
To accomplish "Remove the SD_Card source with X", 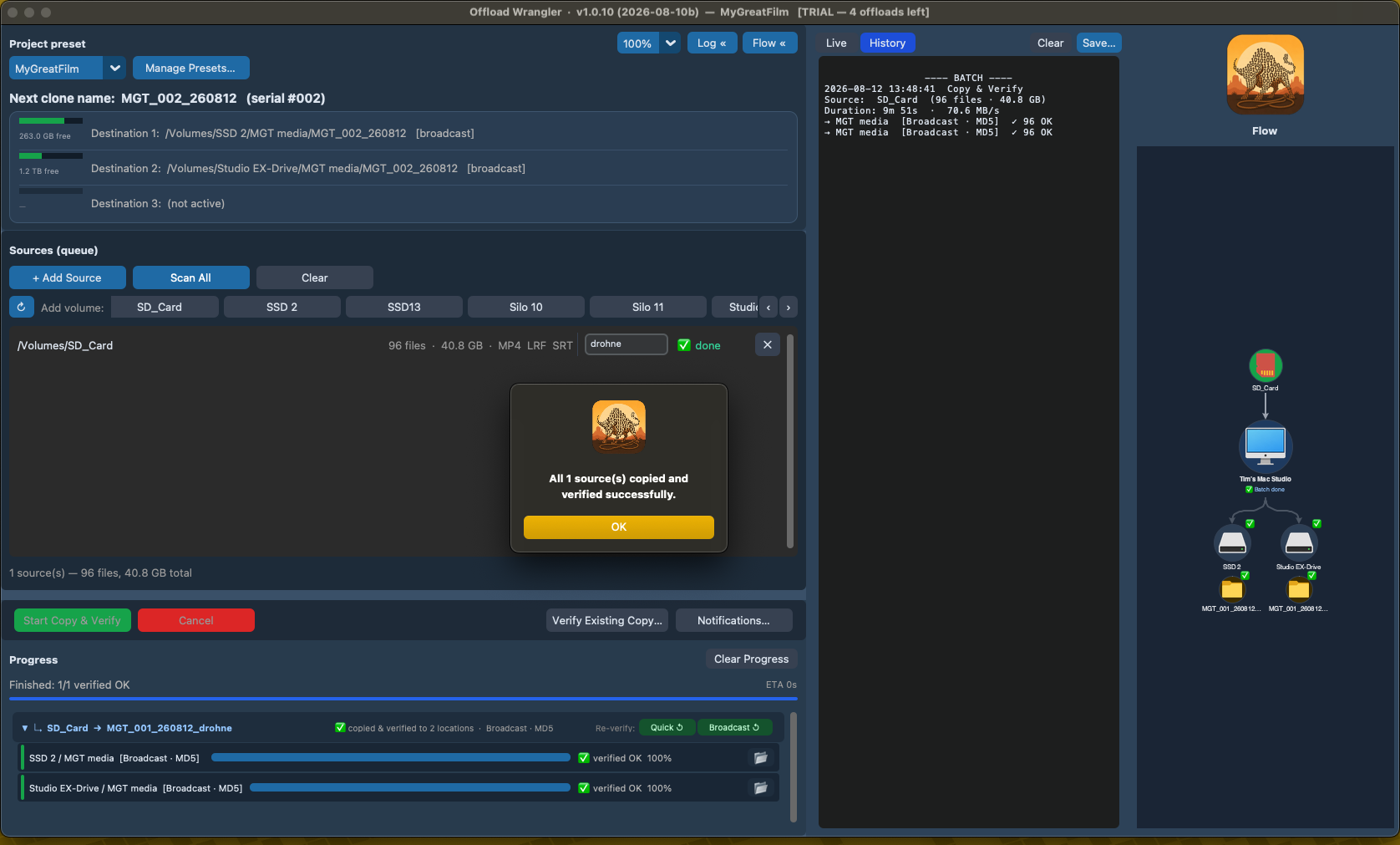I will pos(768,344).
